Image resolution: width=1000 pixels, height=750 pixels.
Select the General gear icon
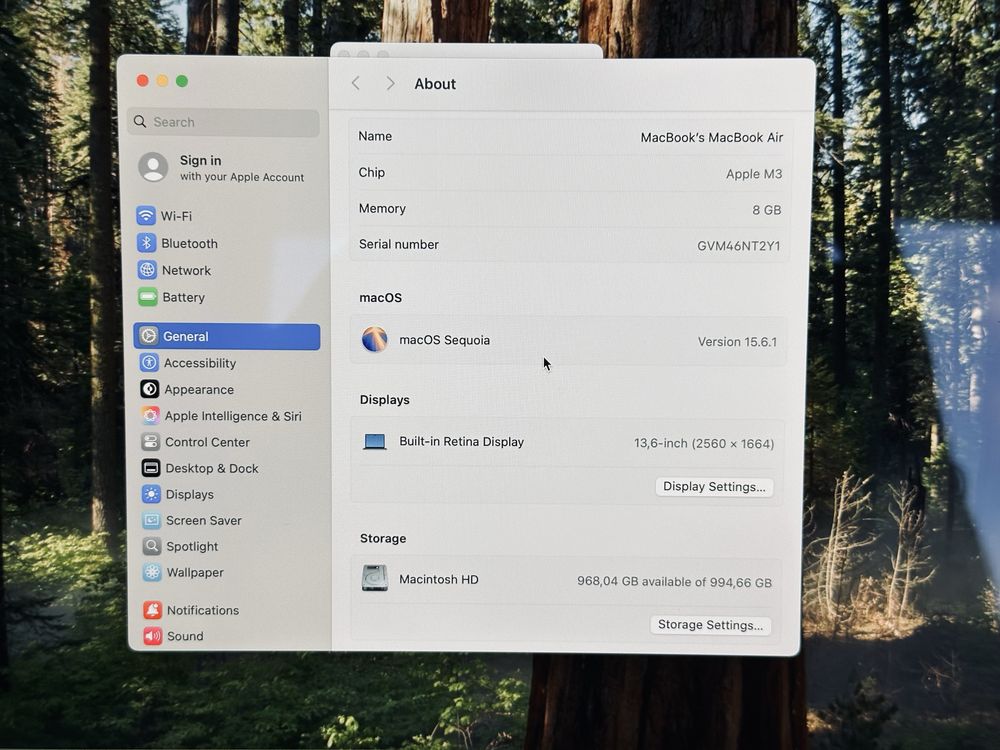coord(149,336)
